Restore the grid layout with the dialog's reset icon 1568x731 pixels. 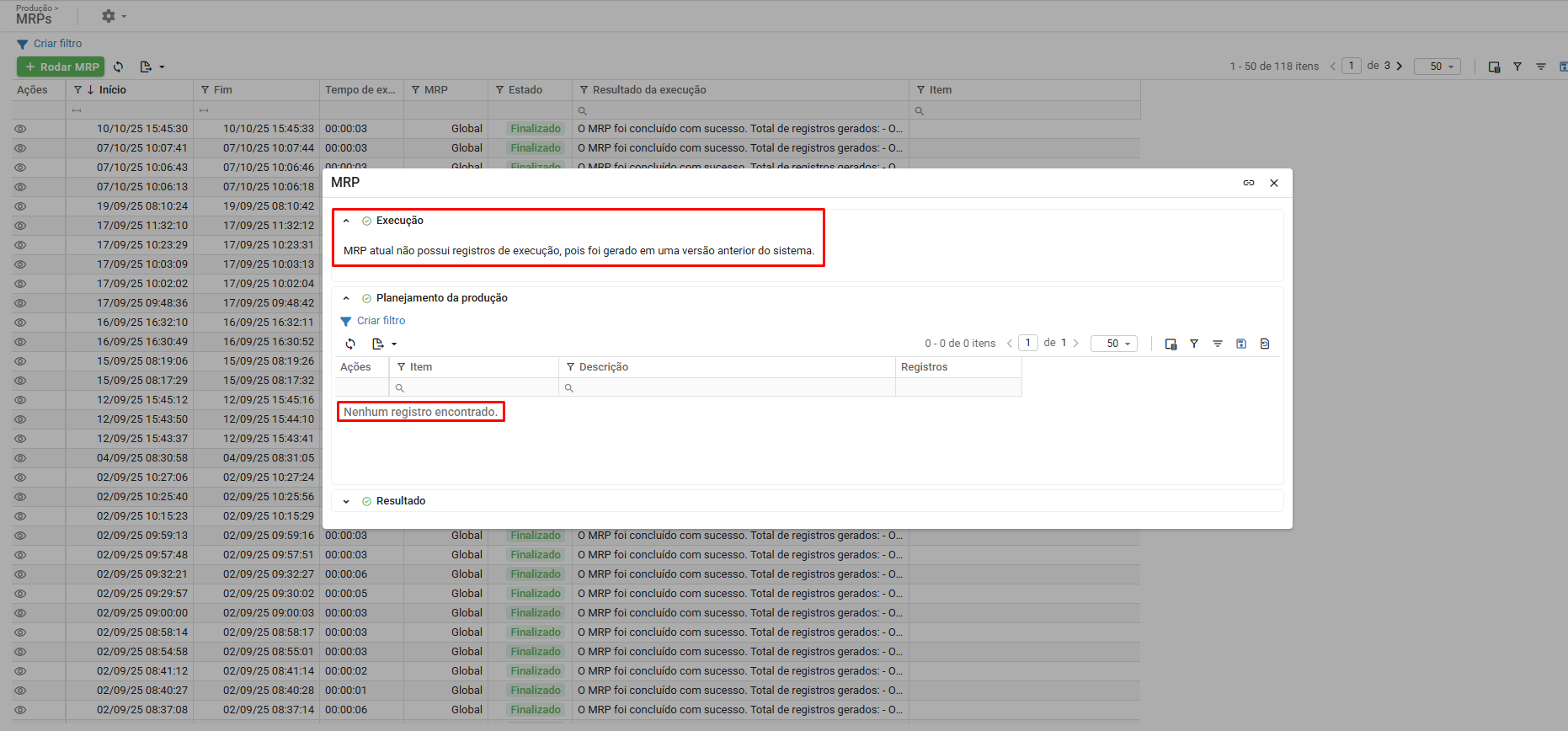pos(1265,344)
